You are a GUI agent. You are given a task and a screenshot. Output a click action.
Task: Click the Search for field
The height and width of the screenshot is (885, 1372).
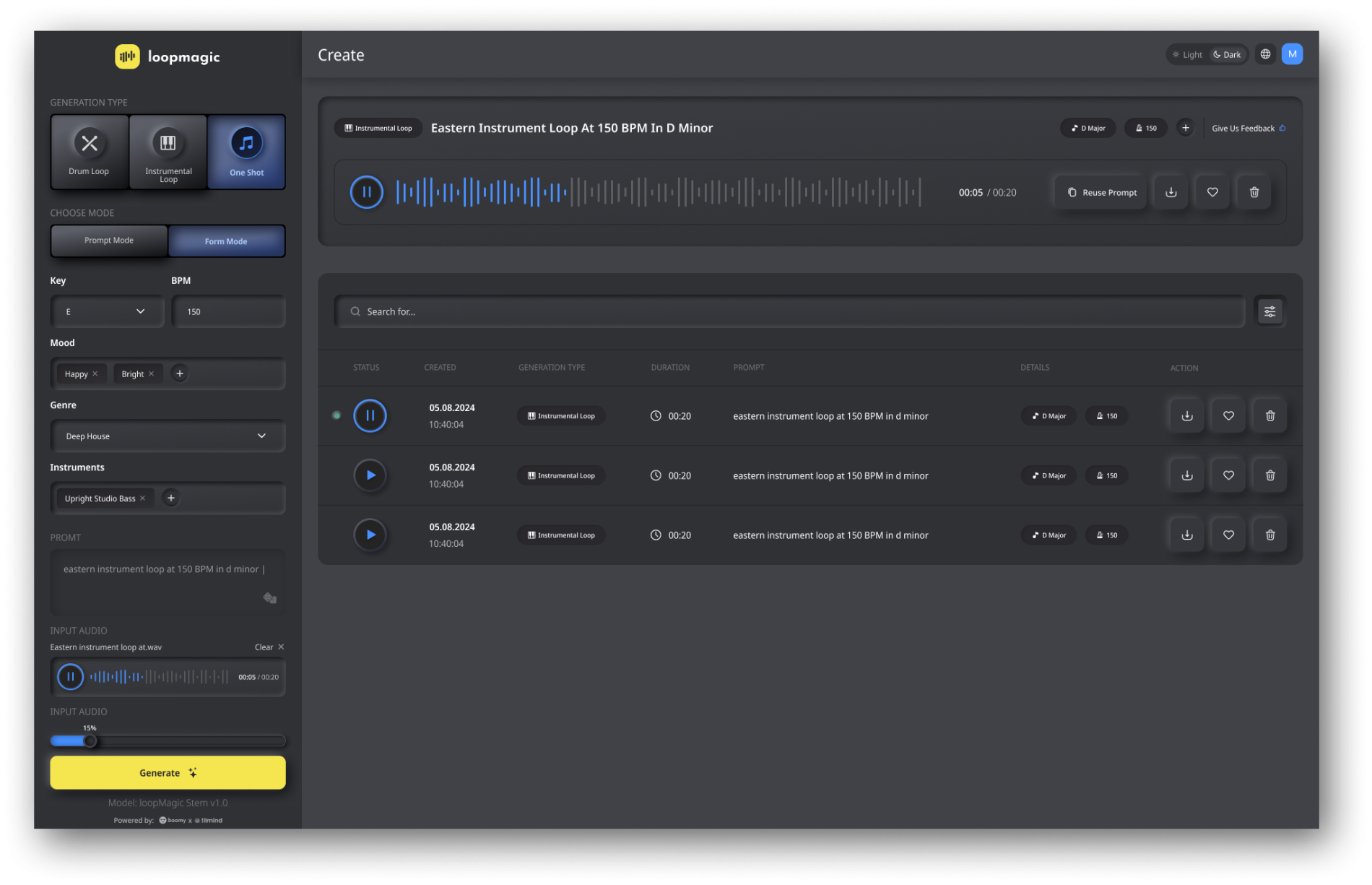pyautogui.click(x=789, y=311)
